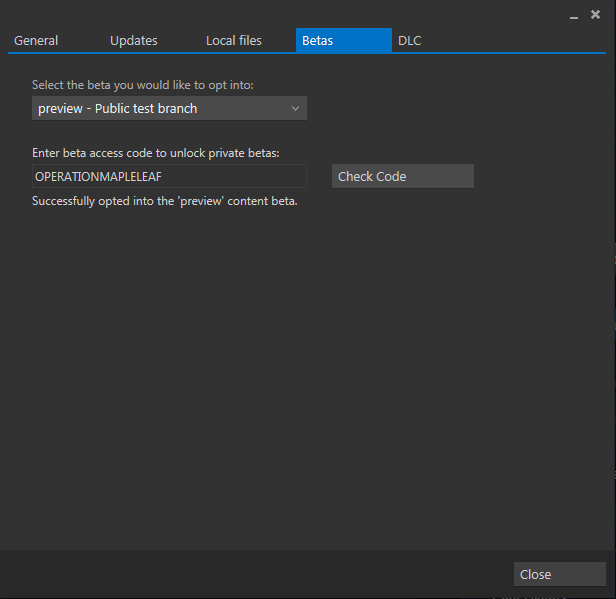Click the blank area of the Betas panel
This screenshot has height=599, width=616.
[x=300, y=380]
